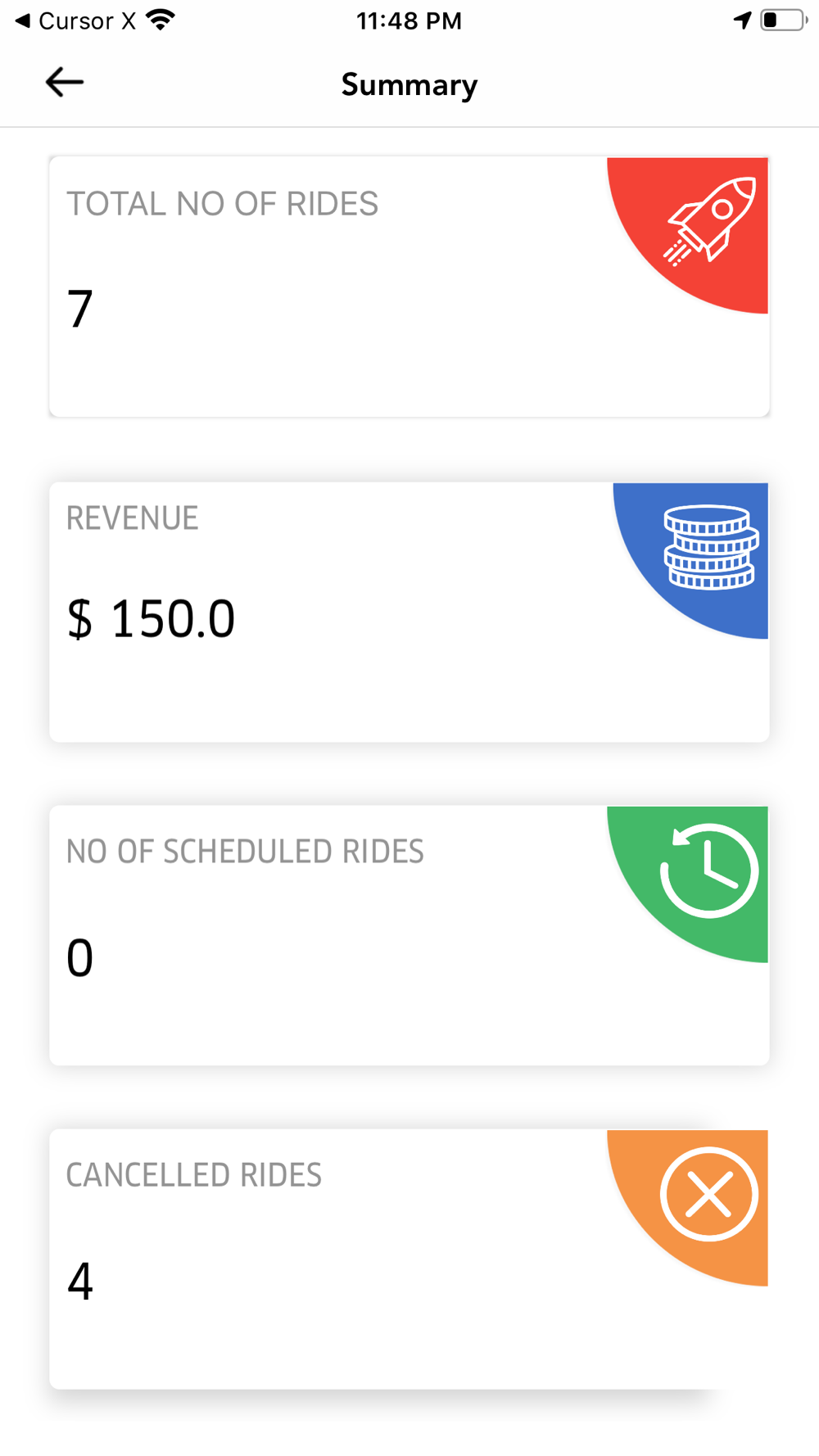Tap the REVENUE label text

click(132, 518)
